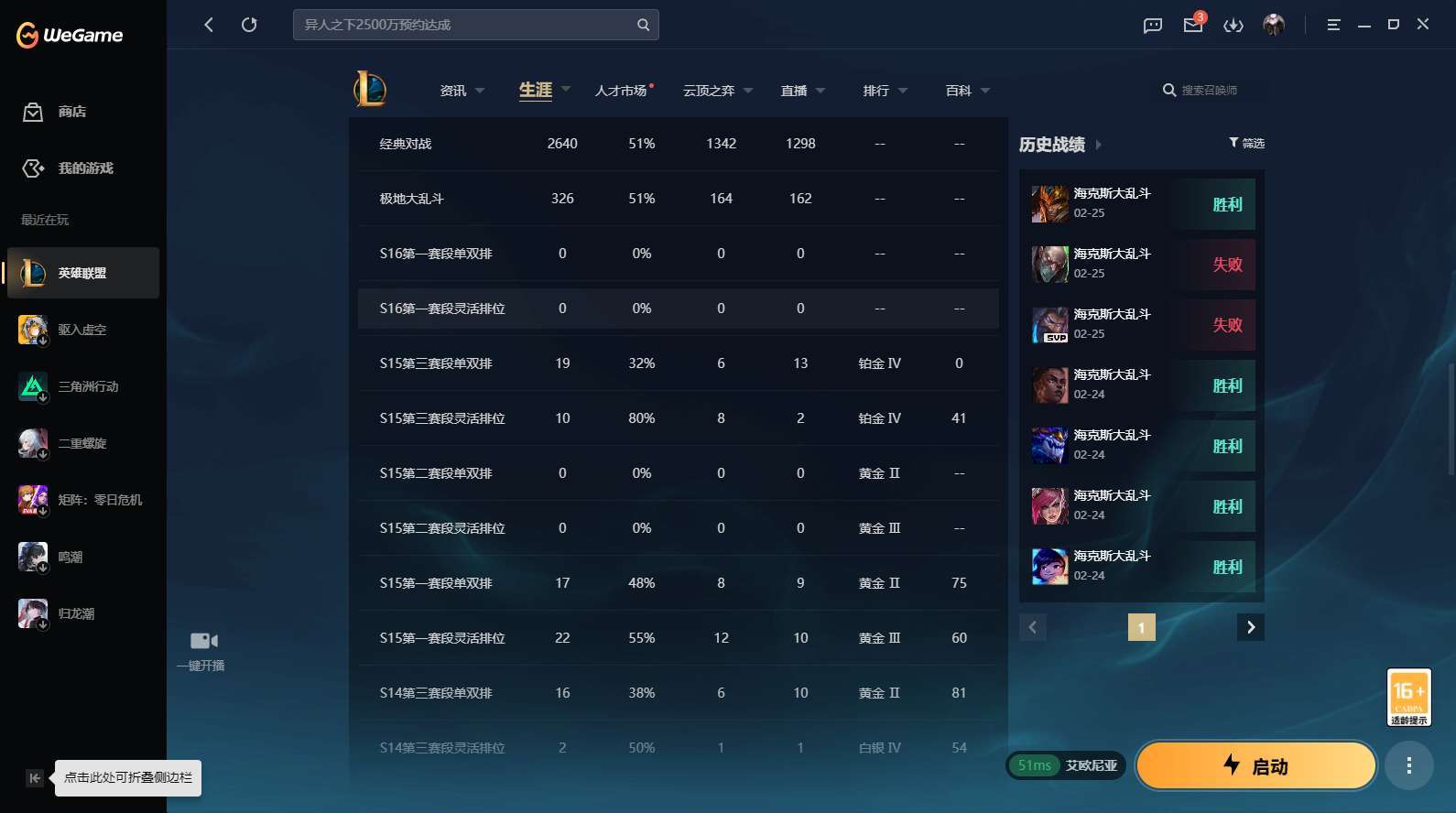Open the 筛选 filter for match history

click(1246, 143)
